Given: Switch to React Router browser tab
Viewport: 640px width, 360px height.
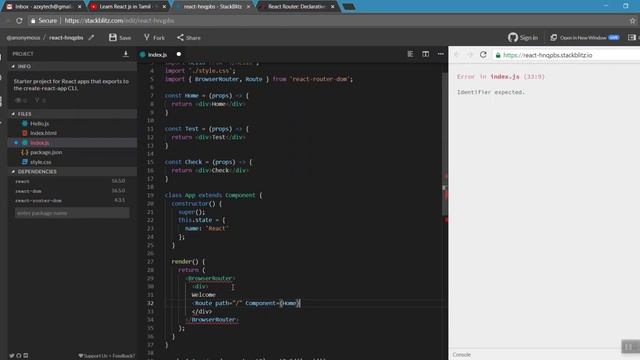Looking at the screenshot, I should [x=296, y=7].
